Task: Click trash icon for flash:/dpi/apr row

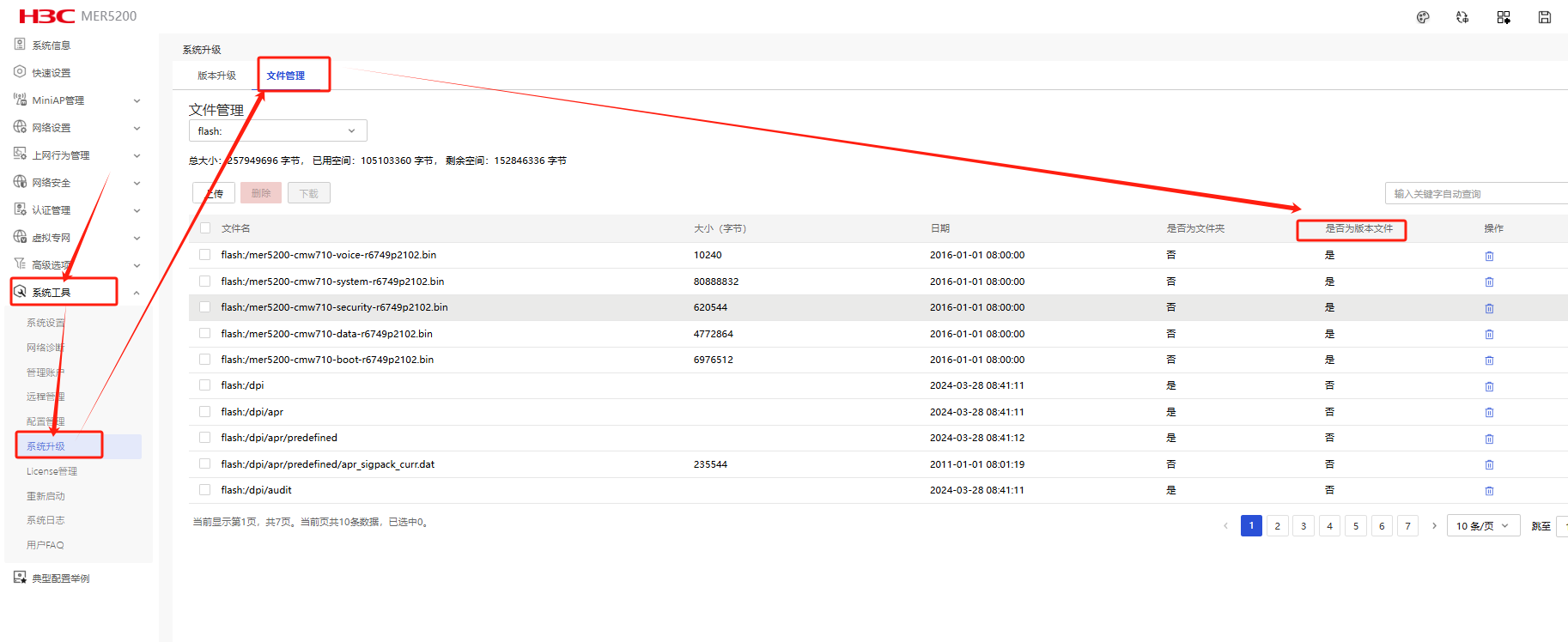Action: click(x=1489, y=412)
